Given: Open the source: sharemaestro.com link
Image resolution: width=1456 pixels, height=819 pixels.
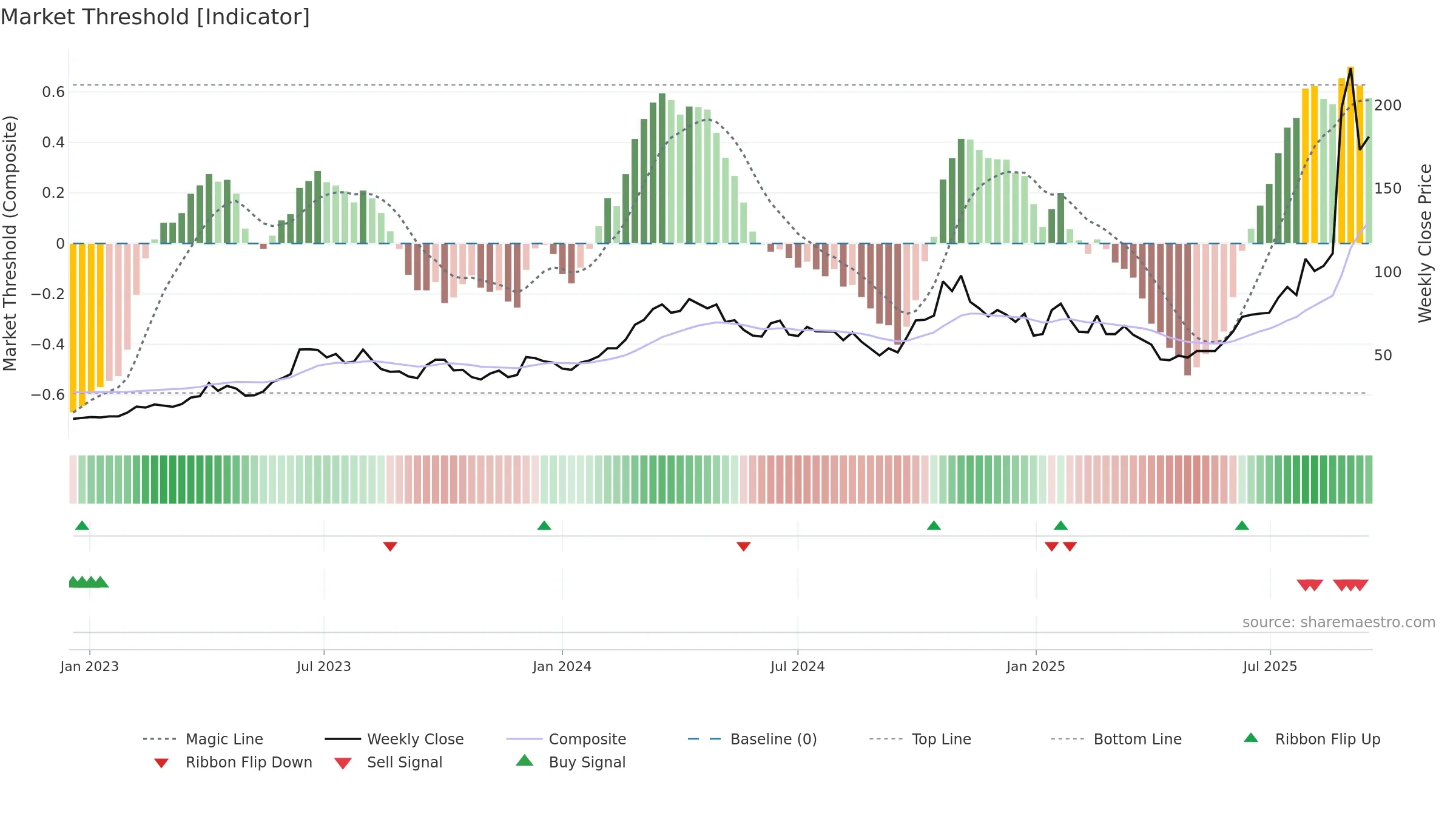Looking at the screenshot, I should pyautogui.click(x=1339, y=622).
